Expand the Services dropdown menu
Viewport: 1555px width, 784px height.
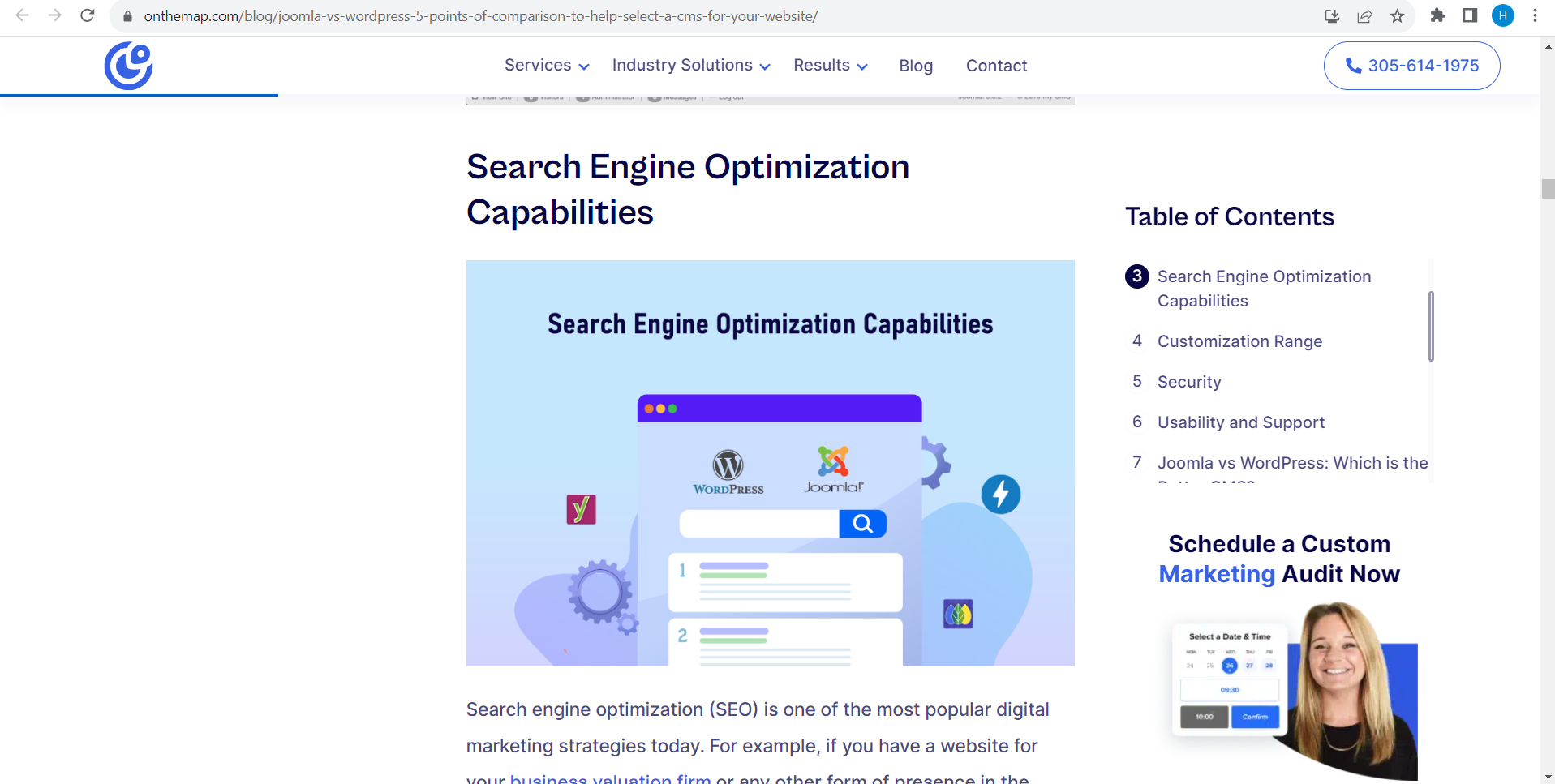[547, 66]
